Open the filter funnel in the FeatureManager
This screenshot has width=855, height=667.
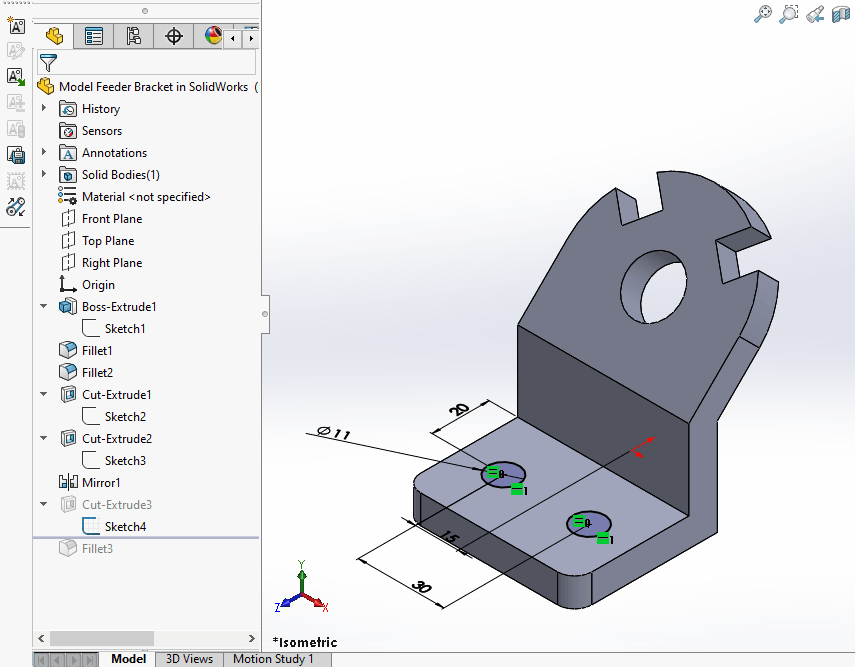pos(47,62)
